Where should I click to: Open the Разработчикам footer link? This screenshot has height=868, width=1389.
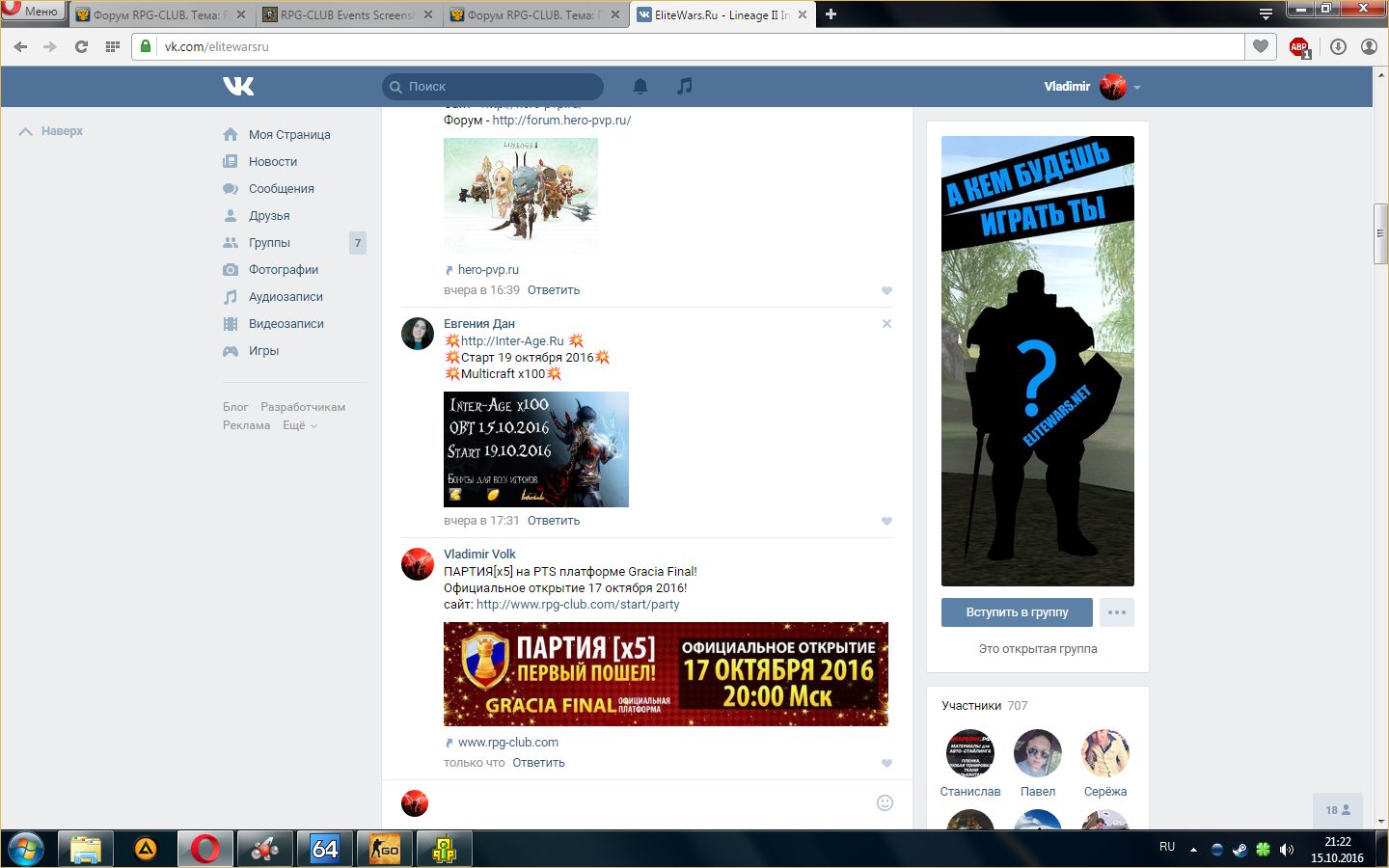(x=303, y=407)
